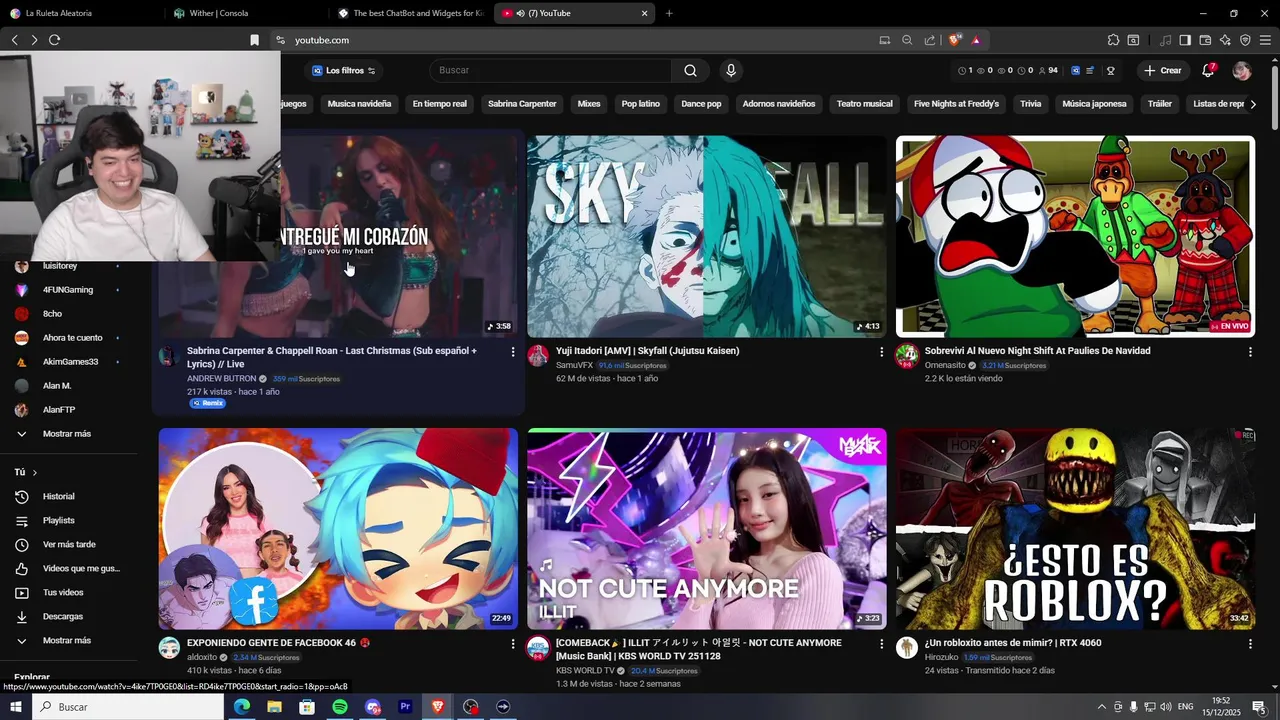The image size is (1280, 720).
Task: Toggle microphone icon in system tray
Action: (1133, 707)
